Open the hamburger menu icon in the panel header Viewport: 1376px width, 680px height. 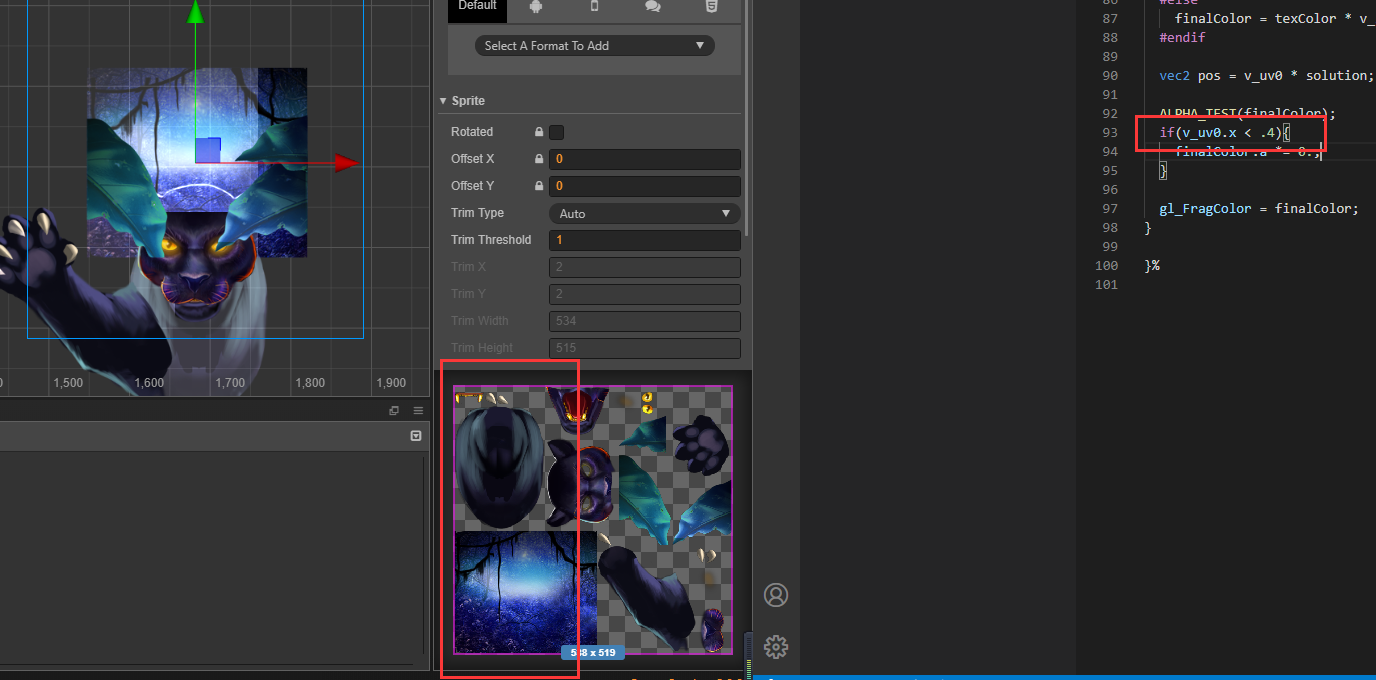point(418,409)
